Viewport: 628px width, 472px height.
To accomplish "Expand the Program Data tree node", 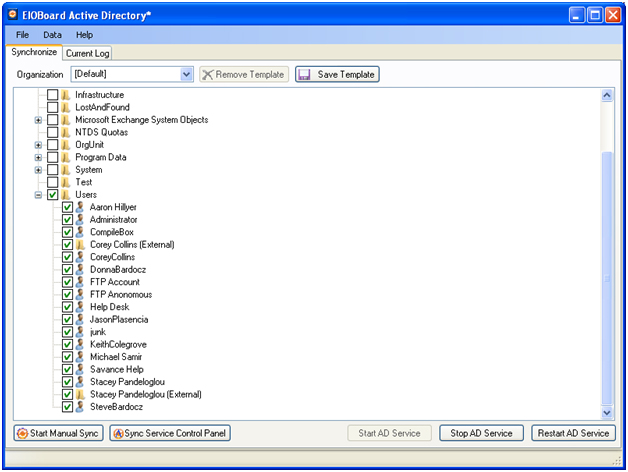I will tap(38, 157).
